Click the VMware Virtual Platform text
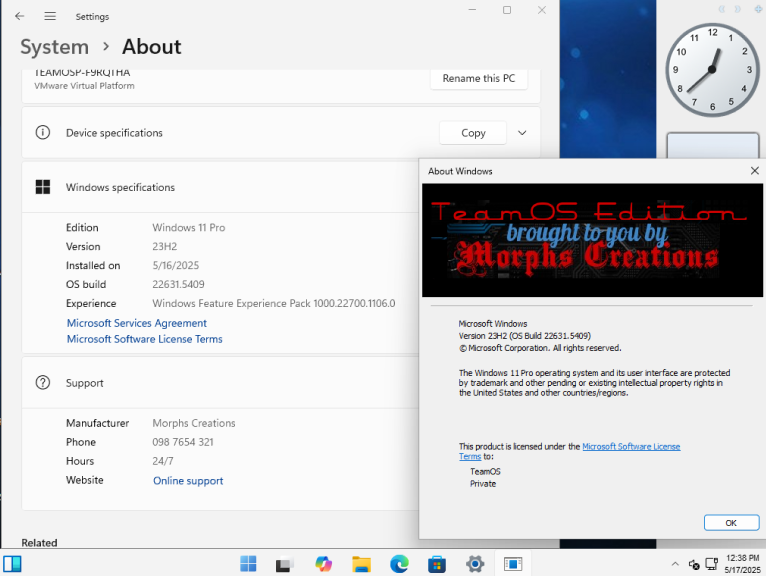 tap(85, 85)
